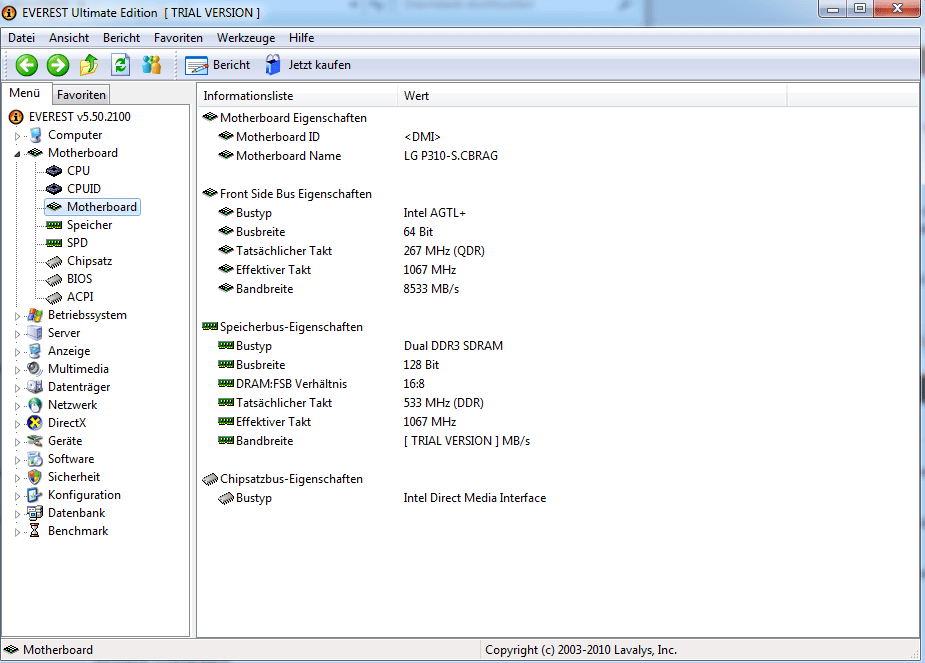Screen dimensions: 925x663
Task: Click Betriebssystem Windows flag icon
Action: [35, 315]
